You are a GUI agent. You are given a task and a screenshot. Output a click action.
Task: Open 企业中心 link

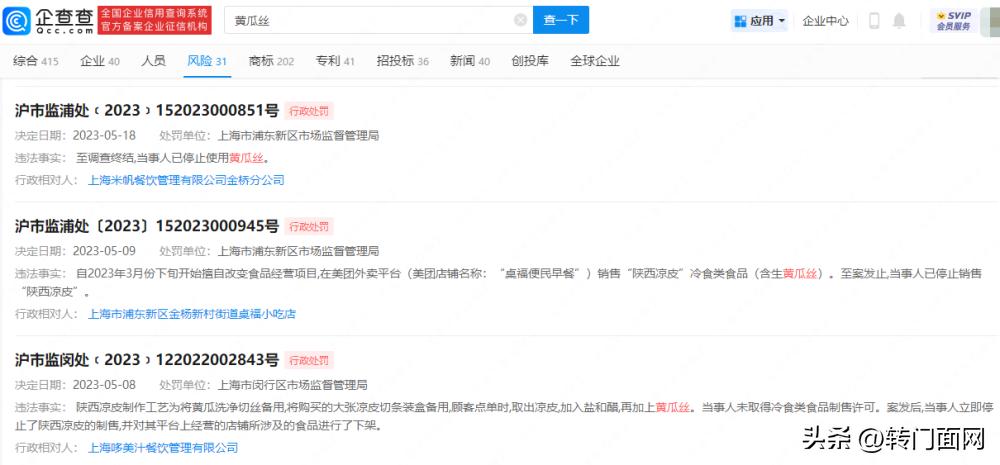[825, 20]
